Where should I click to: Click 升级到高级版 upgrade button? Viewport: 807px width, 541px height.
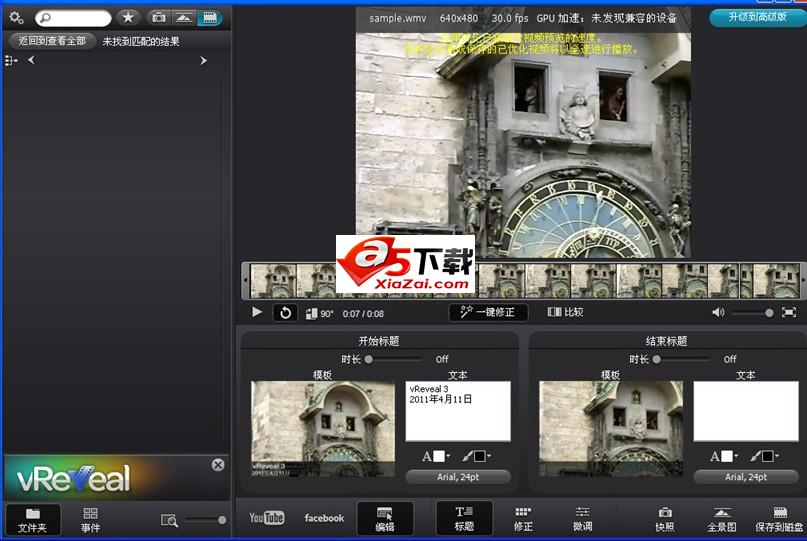756,18
